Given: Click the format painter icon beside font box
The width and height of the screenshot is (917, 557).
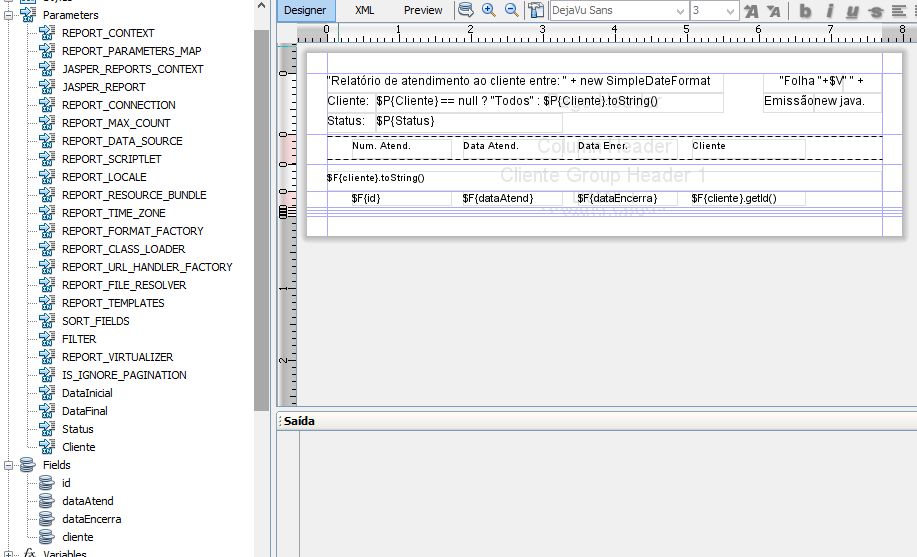Looking at the screenshot, I should point(536,10).
